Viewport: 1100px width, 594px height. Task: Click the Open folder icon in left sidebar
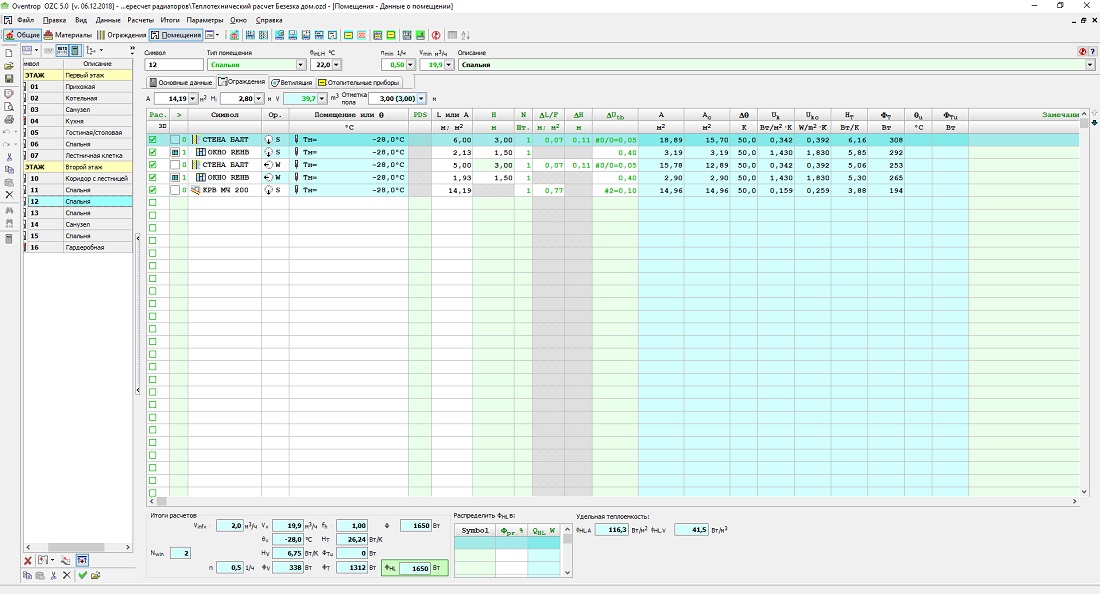(x=9, y=66)
